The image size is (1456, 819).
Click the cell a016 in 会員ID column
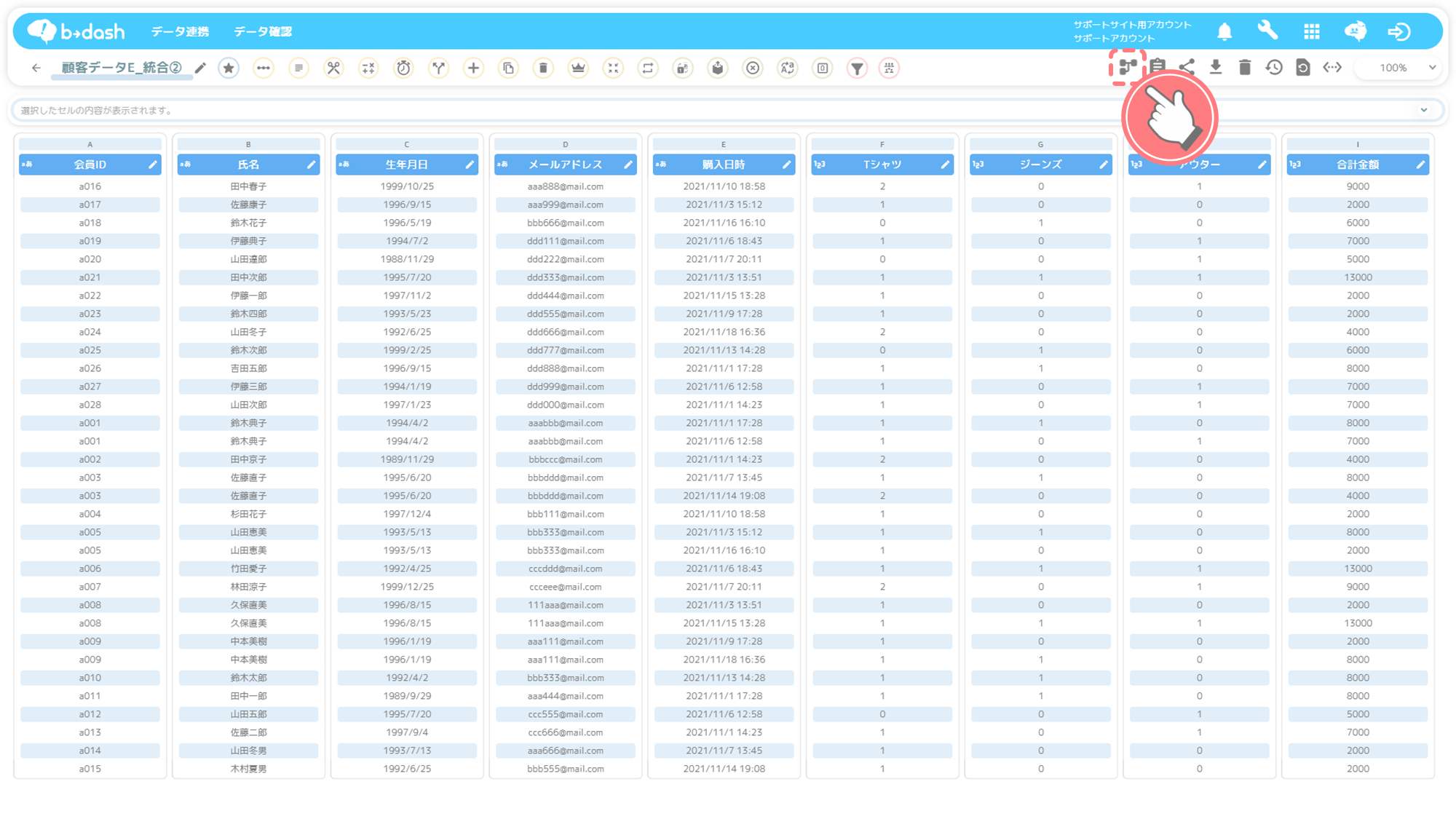(x=90, y=186)
